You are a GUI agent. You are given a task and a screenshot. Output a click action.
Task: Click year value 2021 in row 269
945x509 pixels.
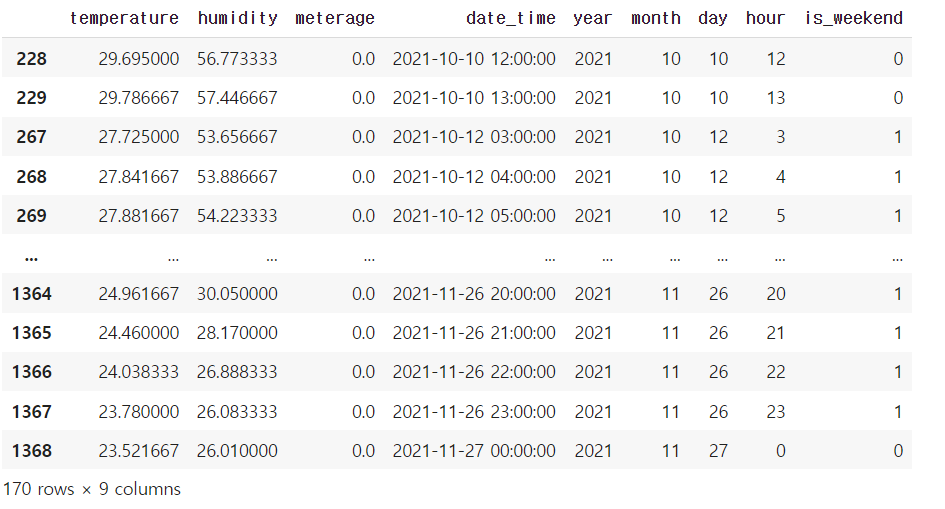593,216
